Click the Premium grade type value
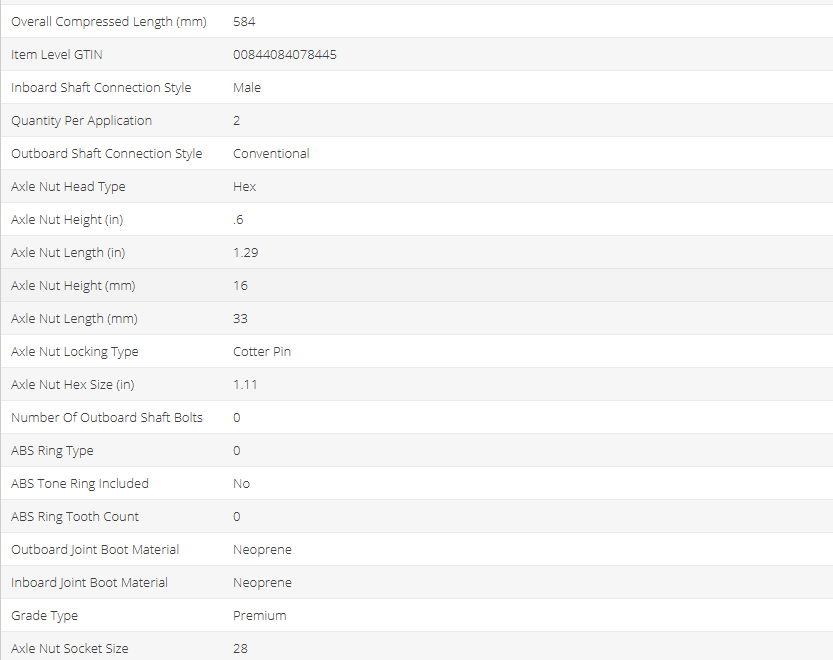 [x=260, y=616]
